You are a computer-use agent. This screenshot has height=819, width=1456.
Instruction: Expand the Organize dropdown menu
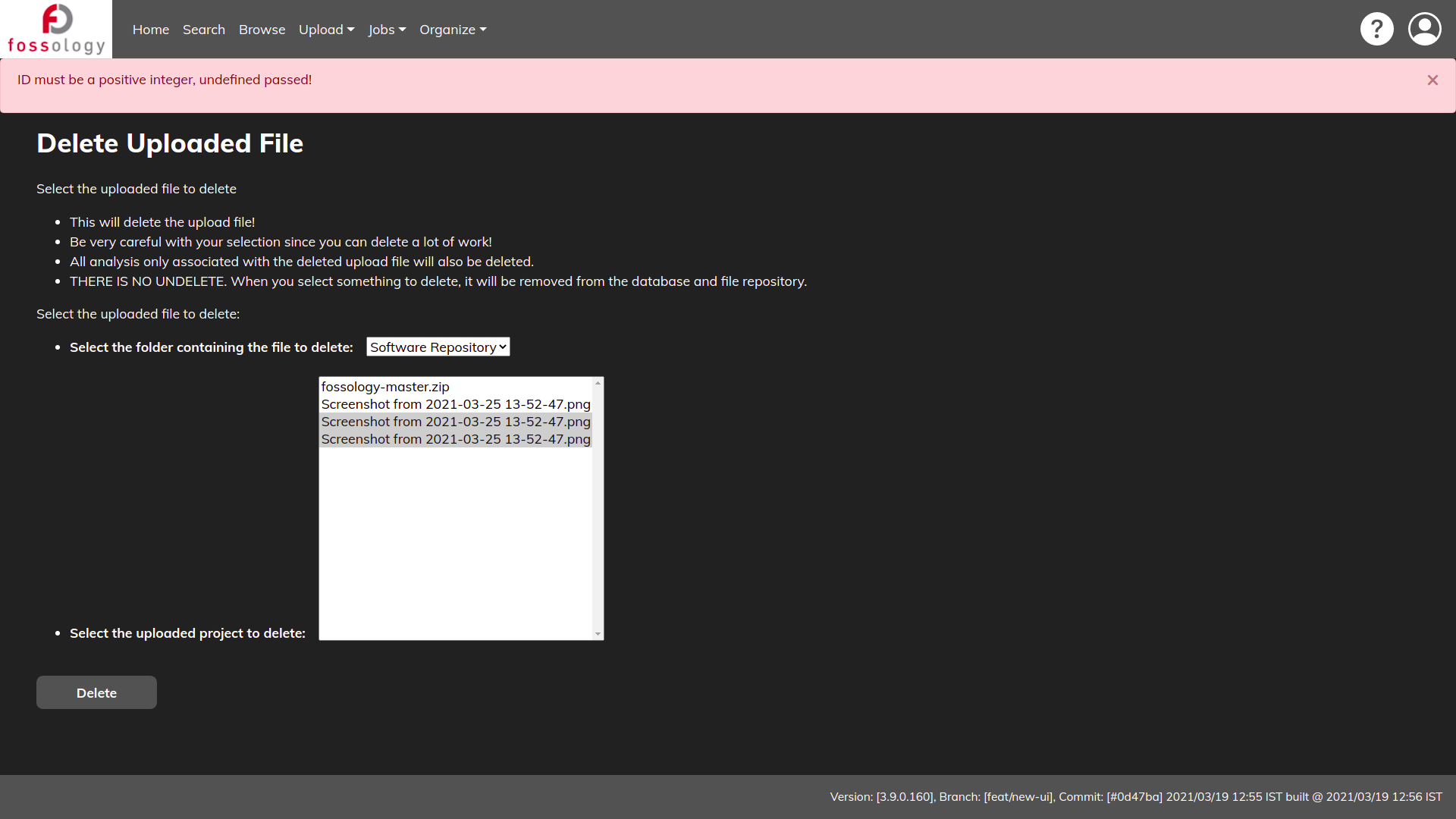pos(452,29)
